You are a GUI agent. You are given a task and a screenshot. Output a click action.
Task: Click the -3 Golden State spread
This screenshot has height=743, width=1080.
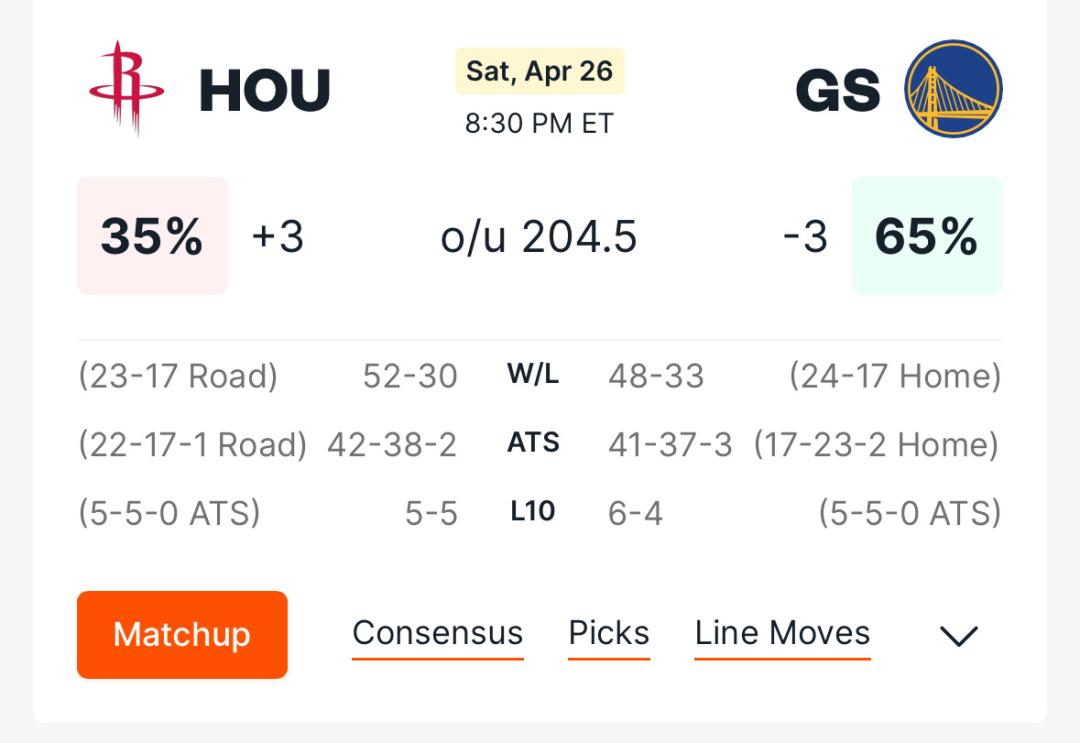[x=804, y=237]
